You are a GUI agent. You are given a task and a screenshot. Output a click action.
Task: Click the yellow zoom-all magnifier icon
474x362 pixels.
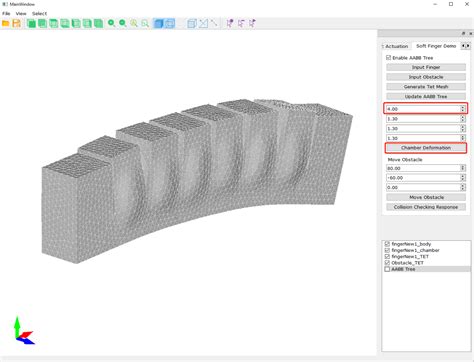click(x=134, y=23)
